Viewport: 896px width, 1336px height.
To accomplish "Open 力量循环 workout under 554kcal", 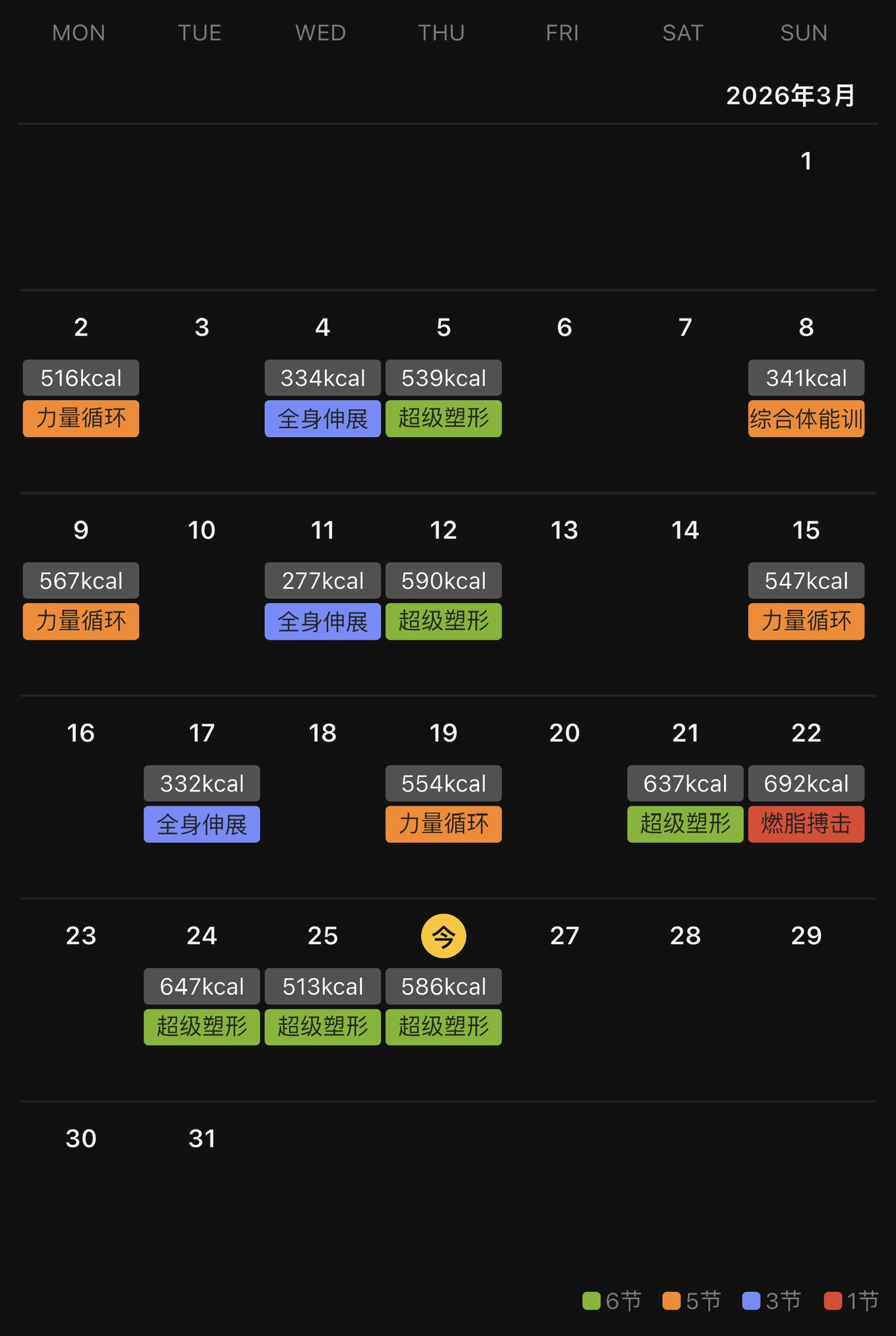I will pos(443,824).
